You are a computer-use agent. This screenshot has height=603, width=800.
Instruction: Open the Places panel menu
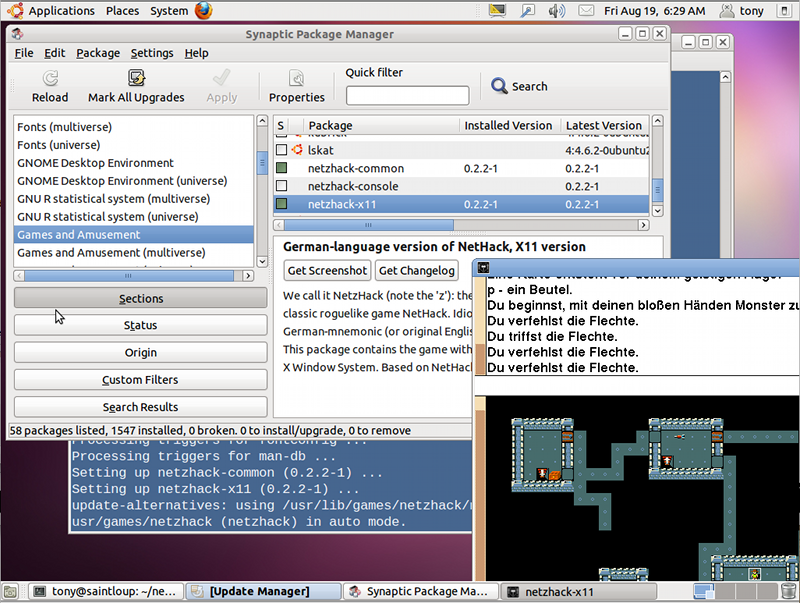coord(122,11)
